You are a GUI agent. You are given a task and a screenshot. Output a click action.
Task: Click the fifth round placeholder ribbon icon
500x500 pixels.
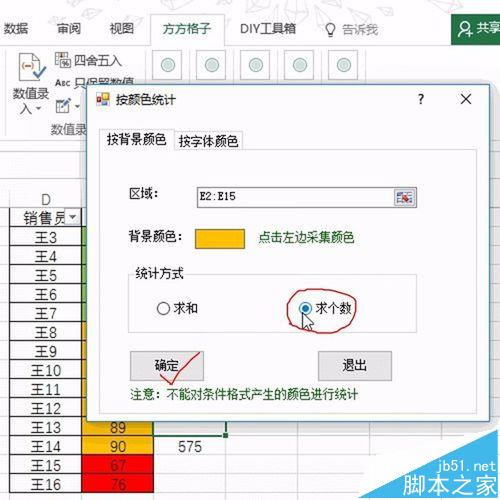[343, 65]
